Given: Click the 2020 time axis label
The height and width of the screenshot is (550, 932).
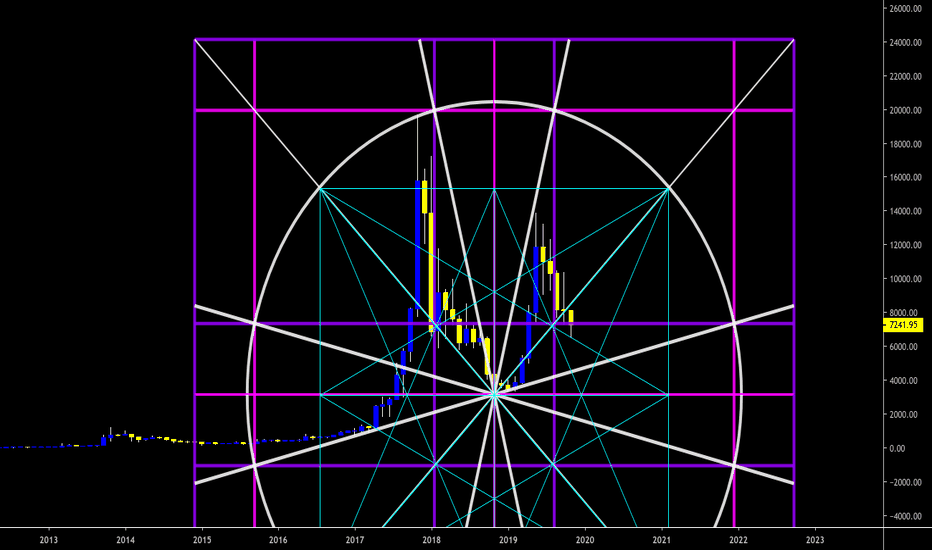Looking at the screenshot, I should [585, 540].
